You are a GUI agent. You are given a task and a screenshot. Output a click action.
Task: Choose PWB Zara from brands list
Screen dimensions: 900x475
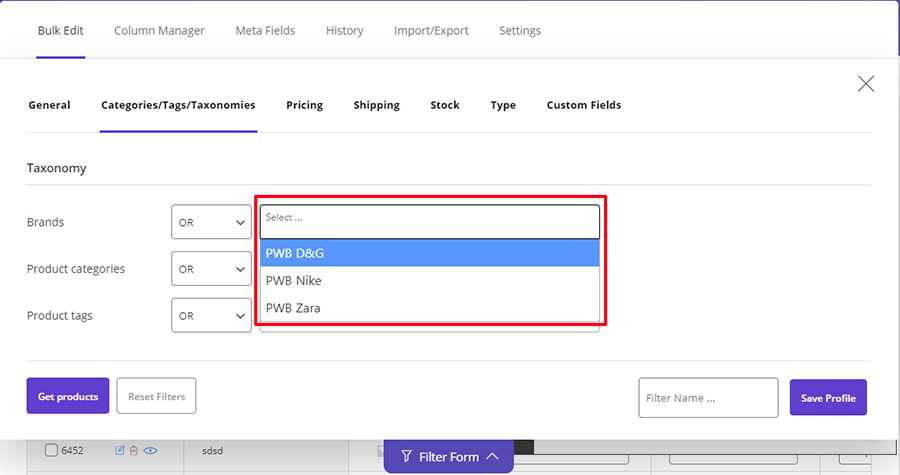point(429,308)
